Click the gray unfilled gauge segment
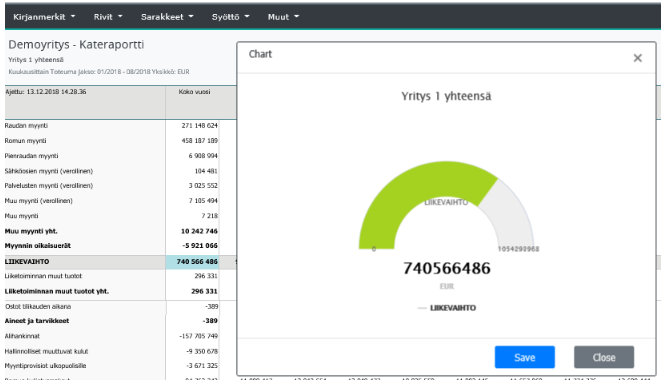This screenshot has height=392, width=667. click(510, 213)
